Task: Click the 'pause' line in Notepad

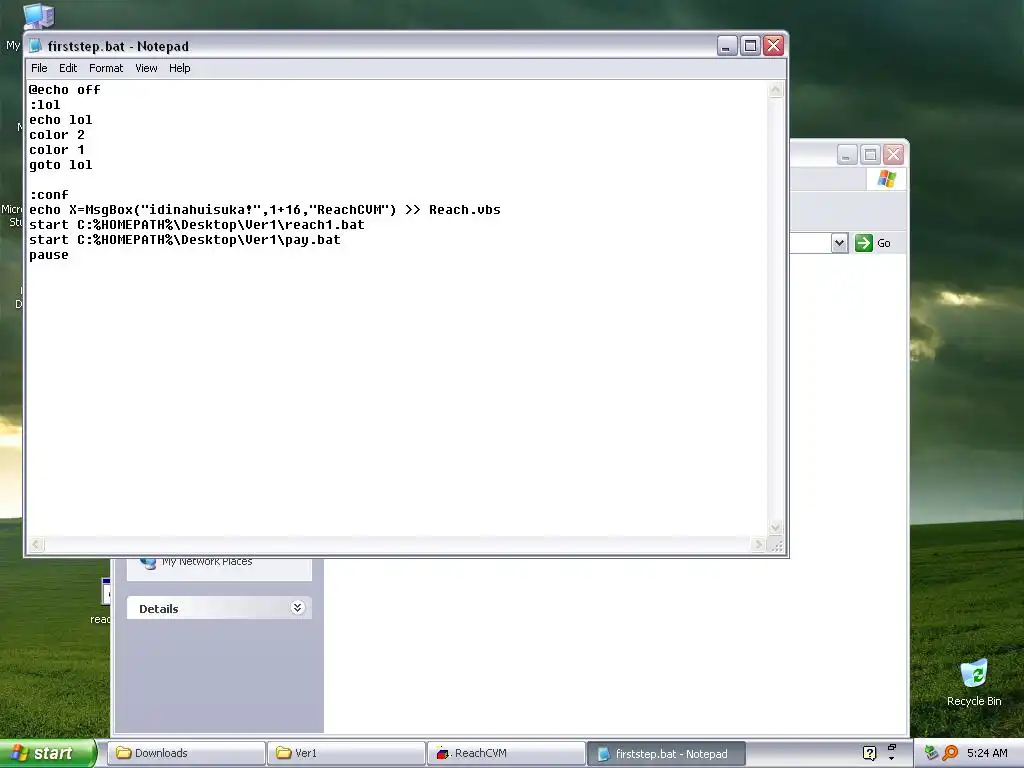Action: (x=49, y=255)
